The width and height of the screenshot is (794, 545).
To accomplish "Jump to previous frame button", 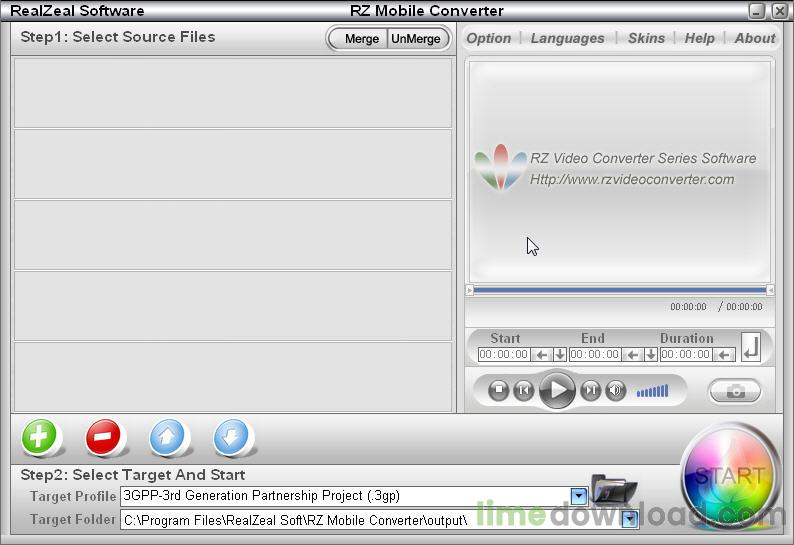I will [524, 391].
